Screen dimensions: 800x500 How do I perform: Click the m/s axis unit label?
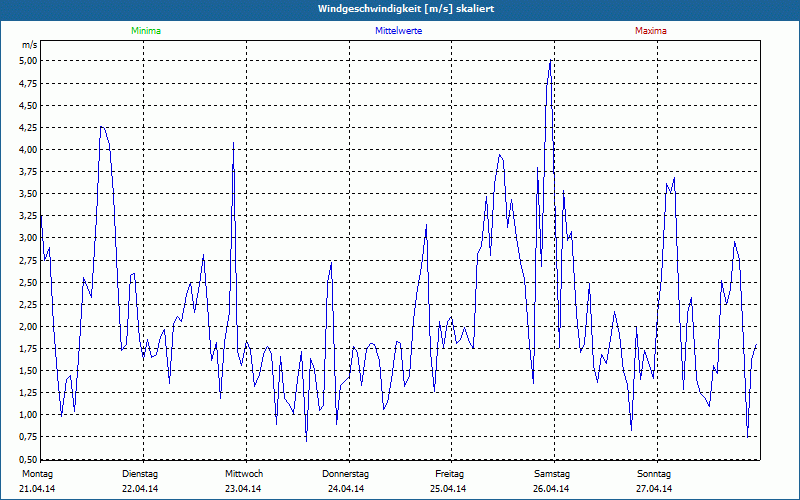pos(30,45)
